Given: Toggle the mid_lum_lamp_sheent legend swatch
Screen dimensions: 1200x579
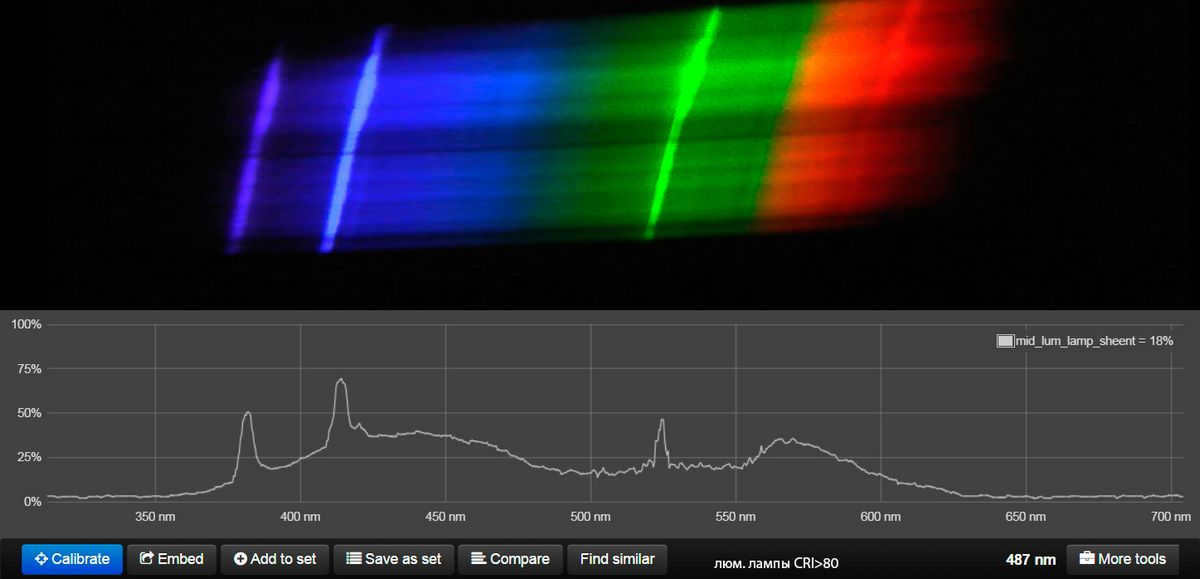Looking at the screenshot, I should click(x=1005, y=341).
